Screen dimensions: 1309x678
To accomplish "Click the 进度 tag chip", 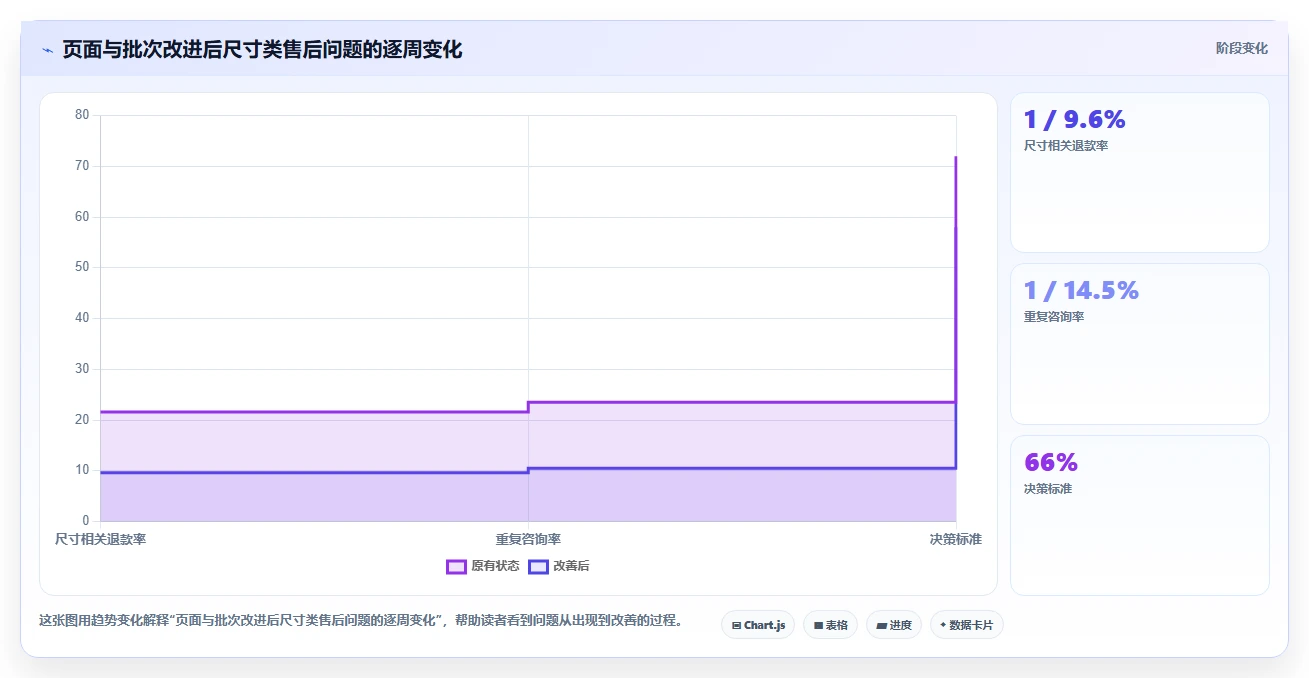I will pyautogui.click(x=893, y=625).
